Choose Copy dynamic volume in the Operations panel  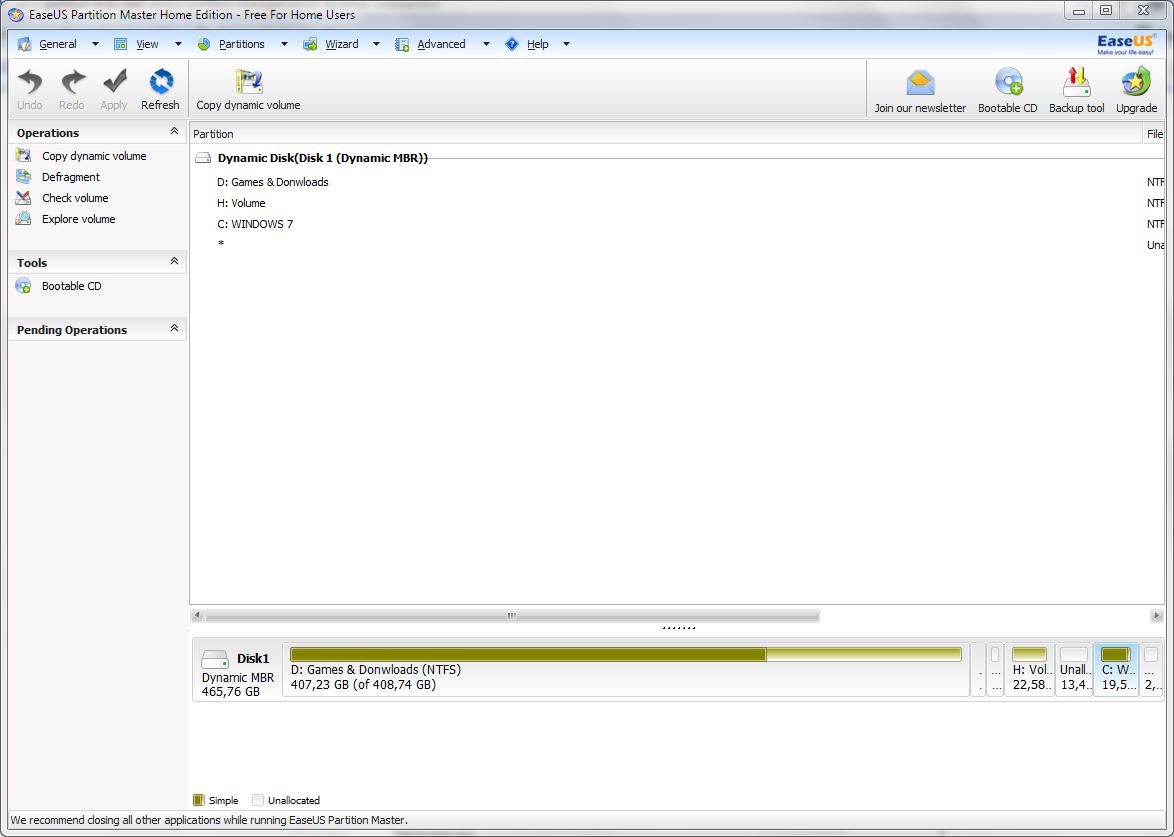94,156
